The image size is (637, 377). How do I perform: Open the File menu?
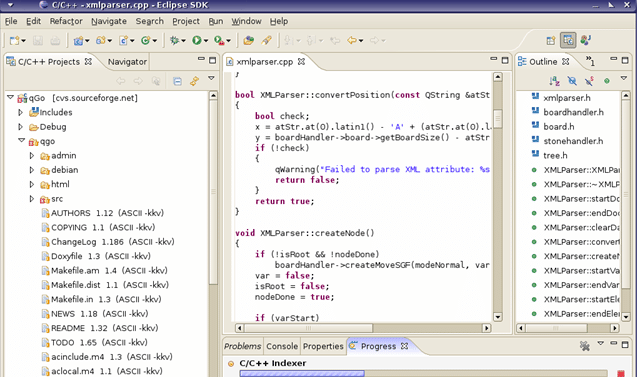coord(11,21)
